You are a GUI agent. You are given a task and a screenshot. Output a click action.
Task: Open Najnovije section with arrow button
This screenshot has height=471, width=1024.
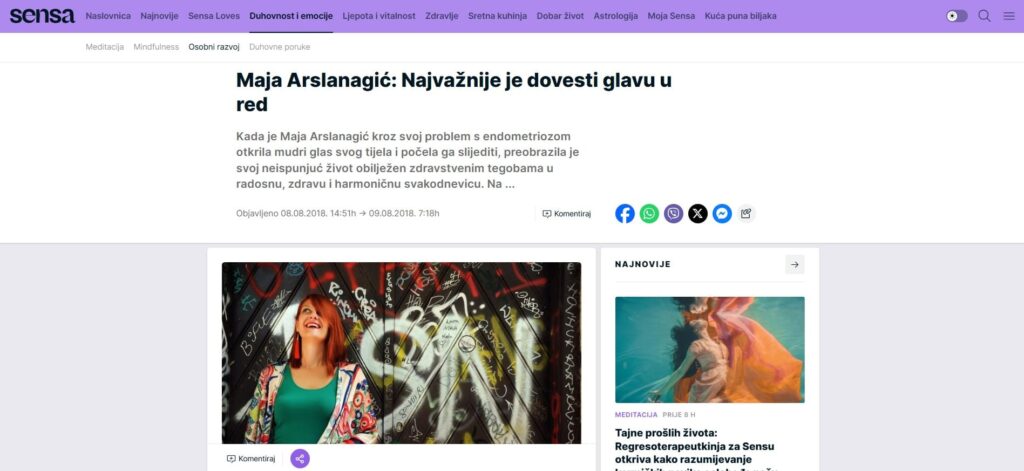(x=795, y=265)
